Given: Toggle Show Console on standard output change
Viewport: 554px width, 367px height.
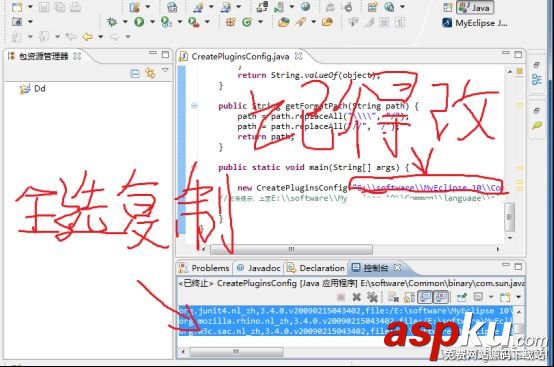Looking at the screenshot, I should [x=425, y=297].
